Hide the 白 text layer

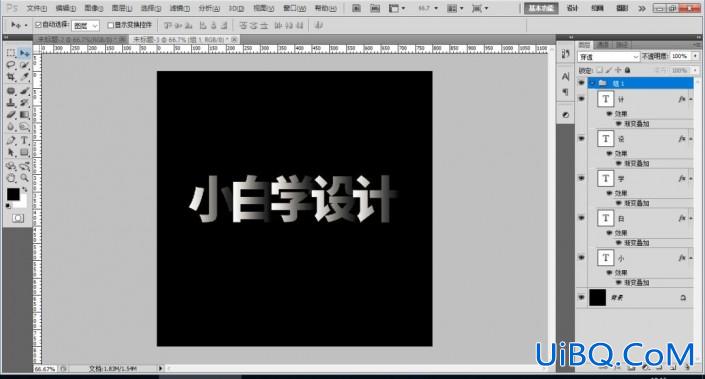[581, 218]
